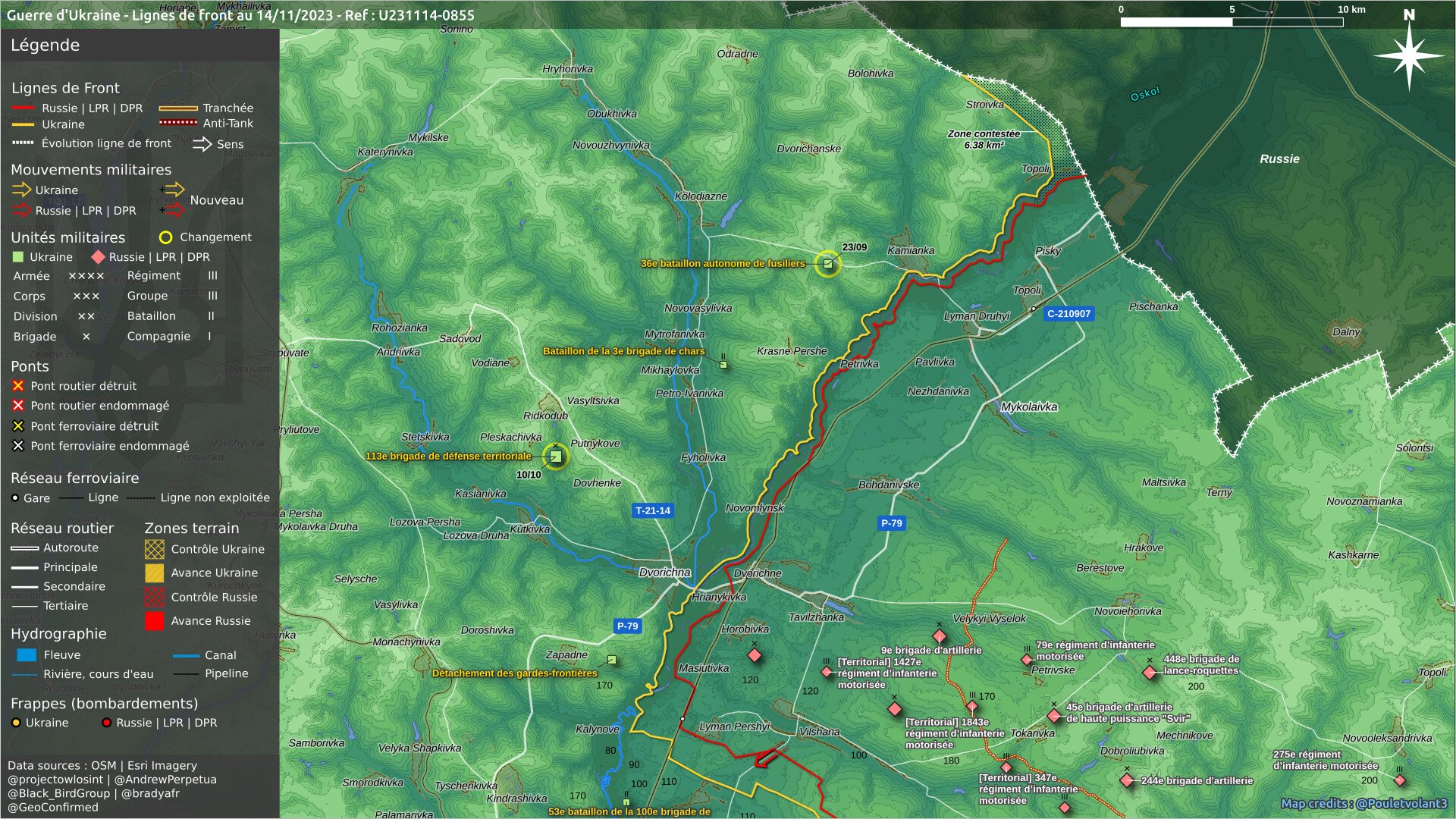Click the Hydrographie legend heading
The width and height of the screenshot is (1456, 819).
tap(58, 634)
